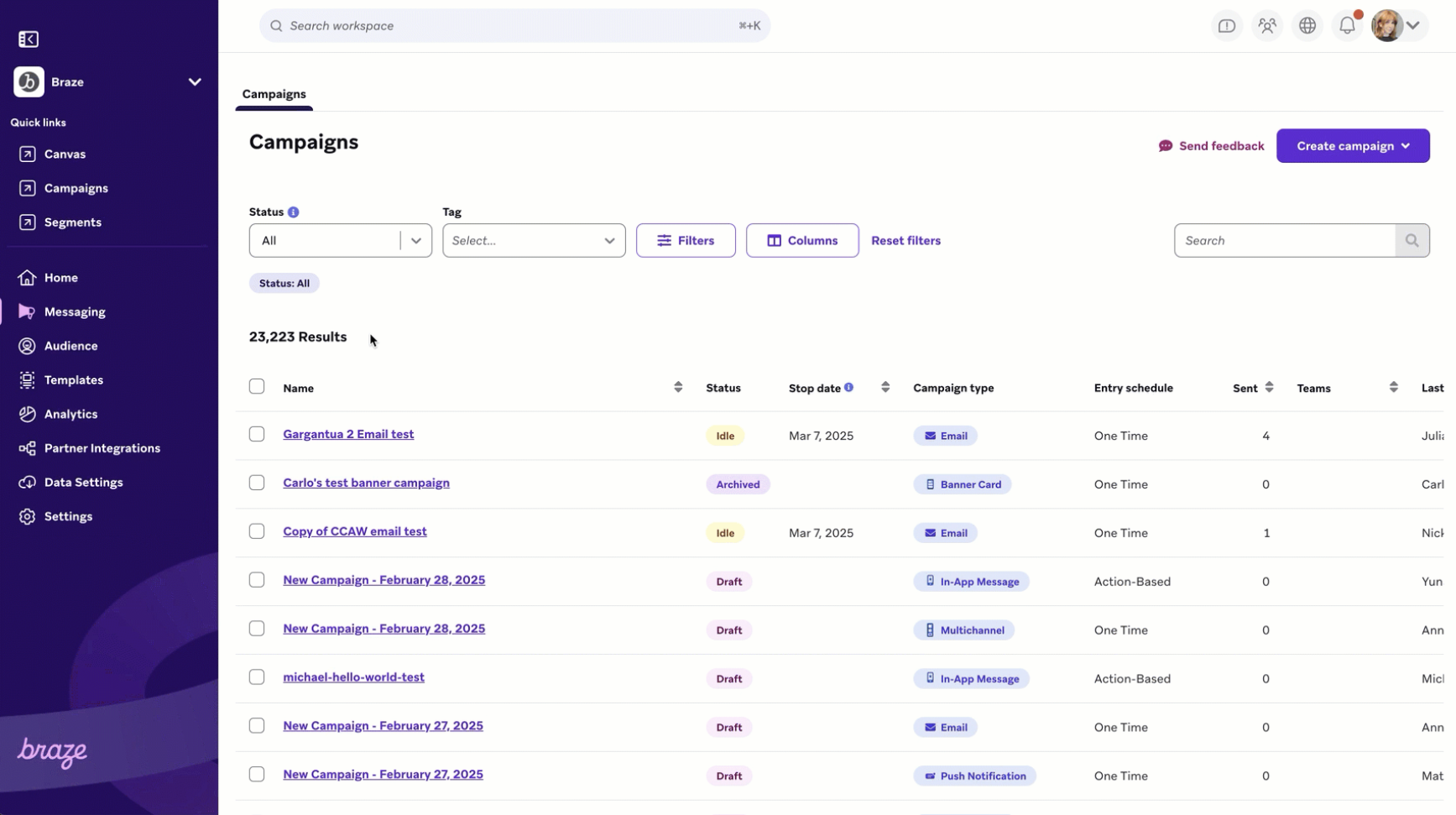1456x815 pixels.
Task: Select the Gargantua 2 Email test checkbox
Action: pyautogui.click(x=257, y=435)
